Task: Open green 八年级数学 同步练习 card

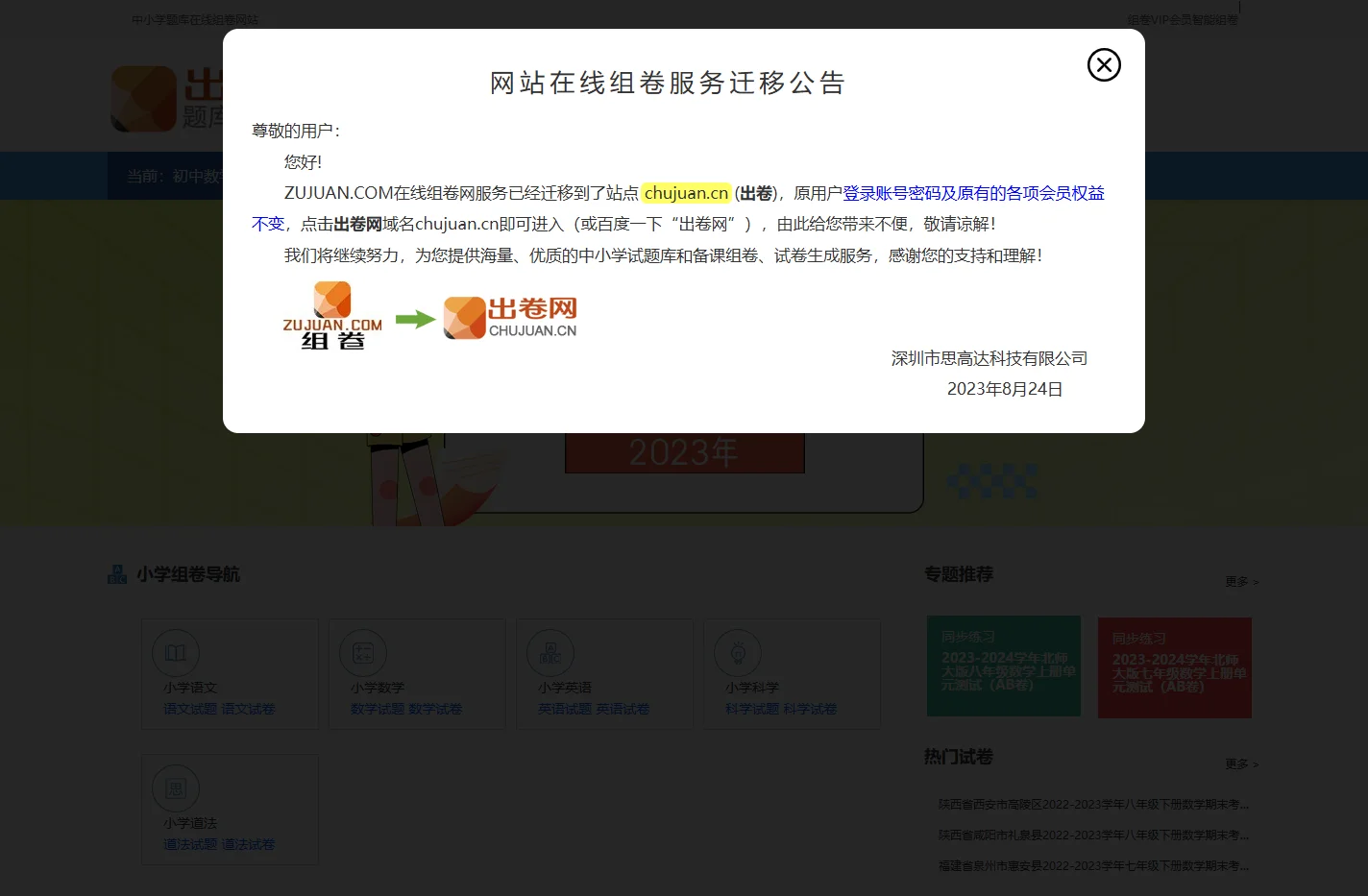Action: point(1004,666)
